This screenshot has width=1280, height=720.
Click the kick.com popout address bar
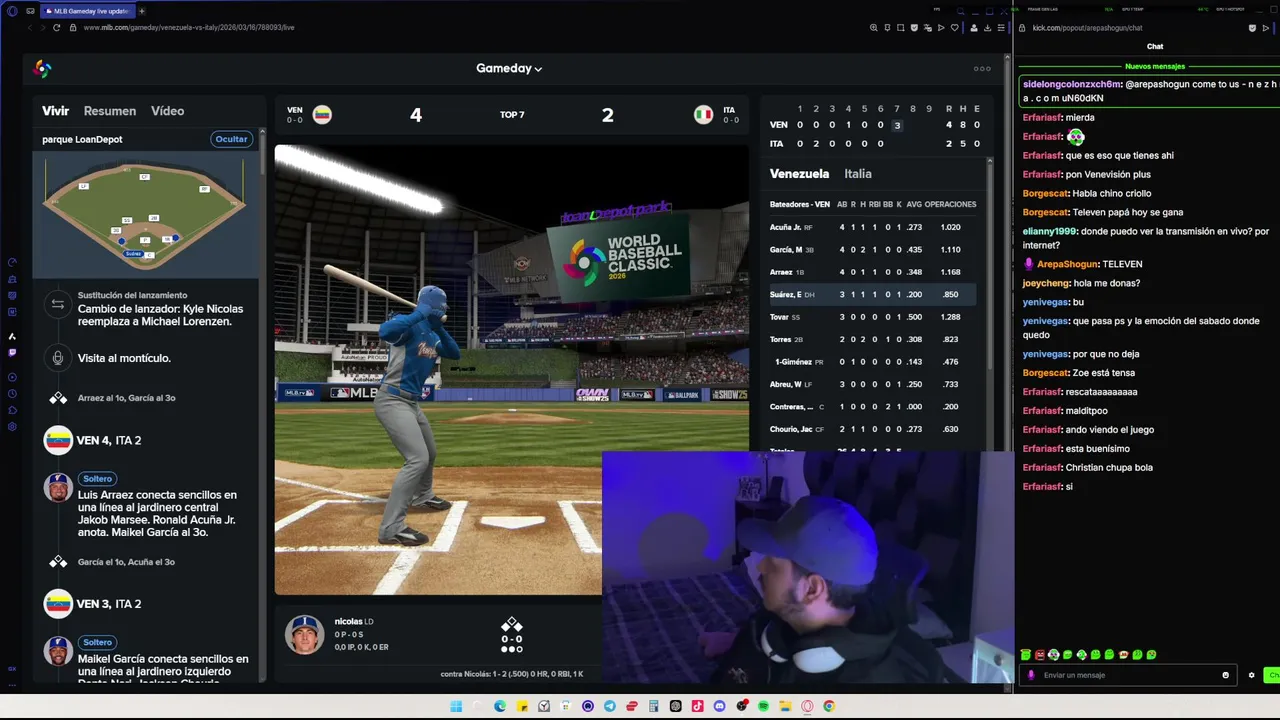(x=1088, y=28)
